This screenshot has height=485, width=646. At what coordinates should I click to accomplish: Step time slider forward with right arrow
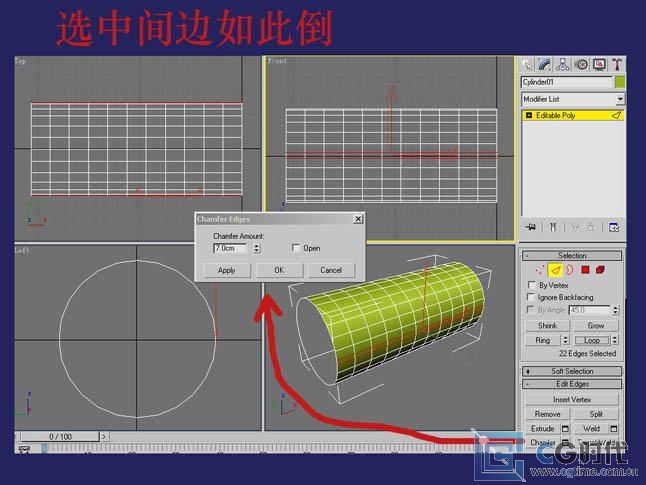click(104, 436)
